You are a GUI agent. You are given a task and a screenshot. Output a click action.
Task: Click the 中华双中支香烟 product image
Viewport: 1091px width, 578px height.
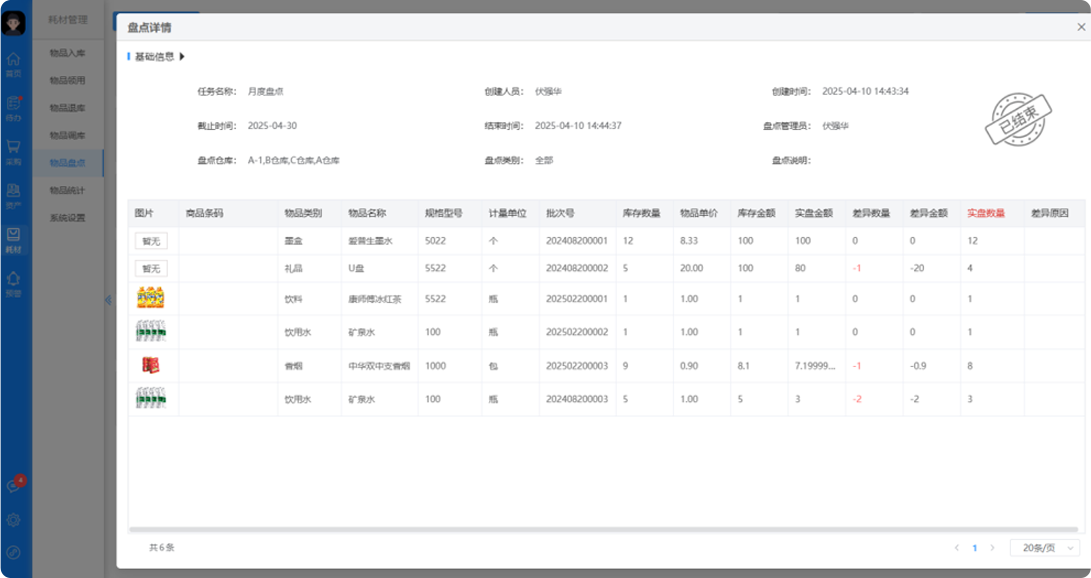pyautogui.click(x=150, y=366)
